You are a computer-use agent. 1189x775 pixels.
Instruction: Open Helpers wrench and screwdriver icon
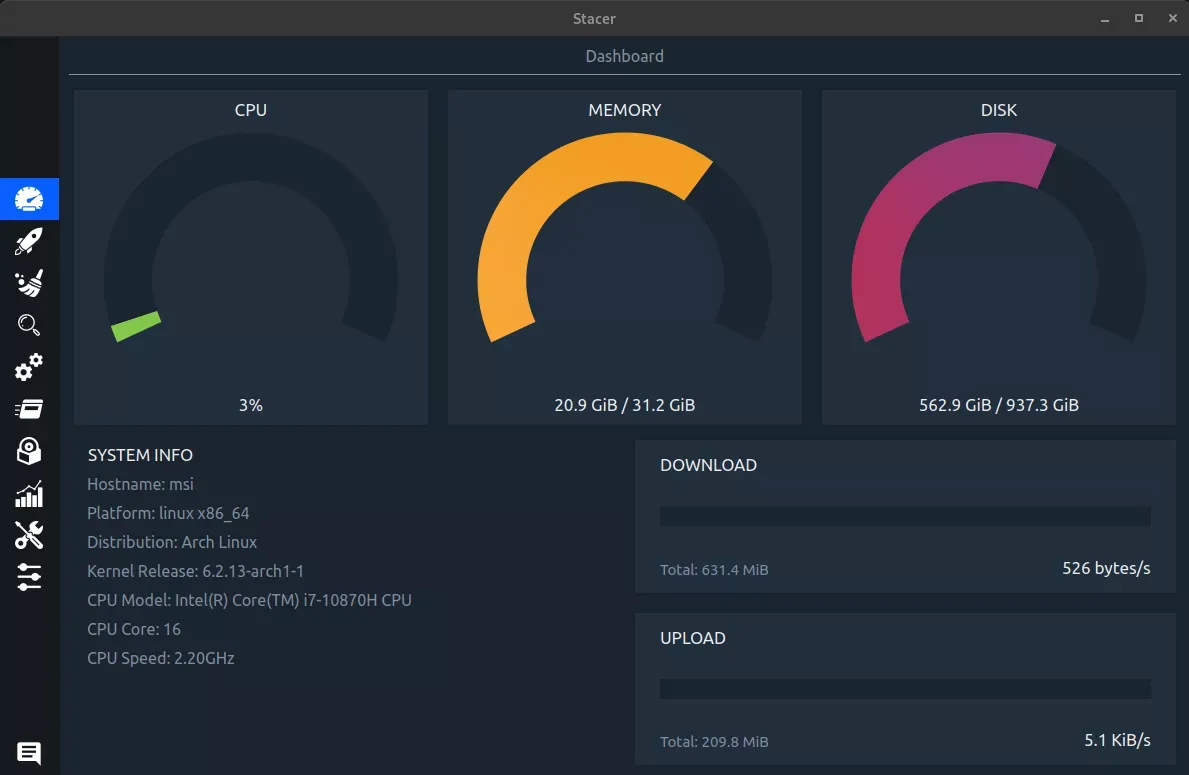pos(29,535)
